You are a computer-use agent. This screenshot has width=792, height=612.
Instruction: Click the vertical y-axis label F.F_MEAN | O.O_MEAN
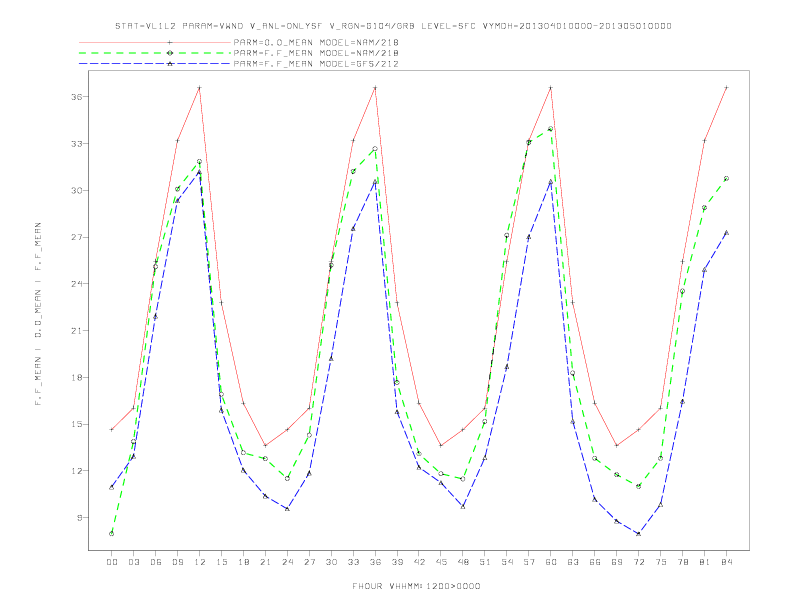coord(38,314)
